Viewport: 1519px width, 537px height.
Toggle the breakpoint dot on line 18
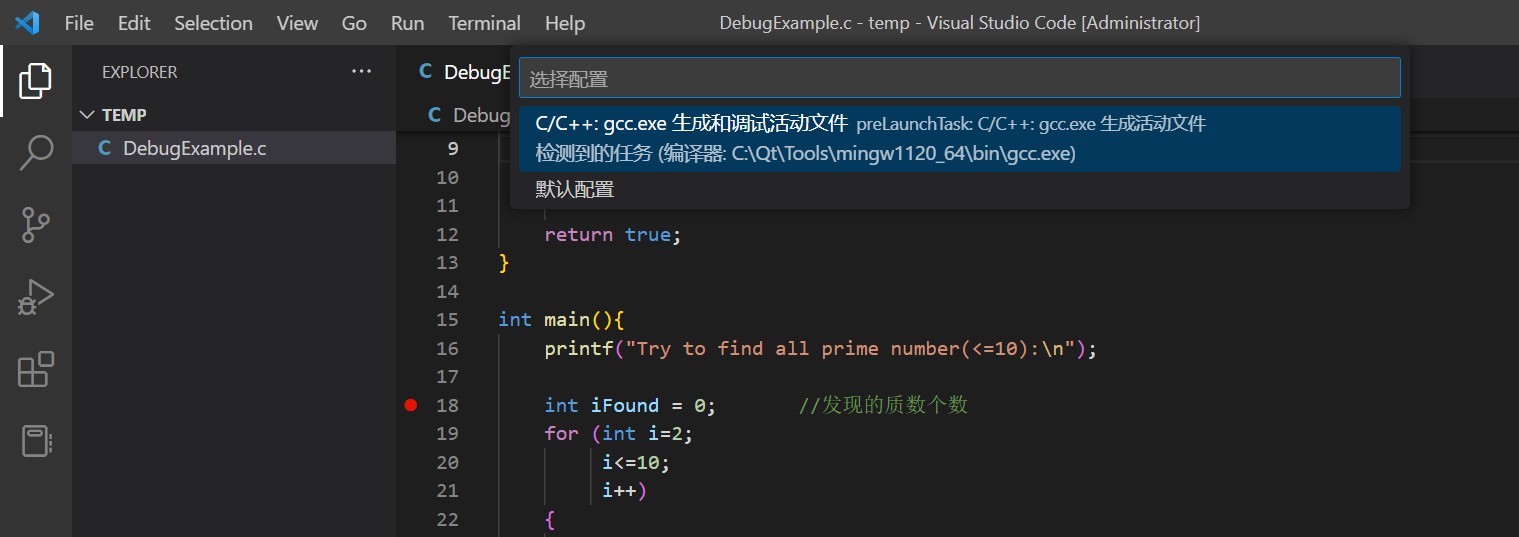pyautogui.click(x=410, y=405)
